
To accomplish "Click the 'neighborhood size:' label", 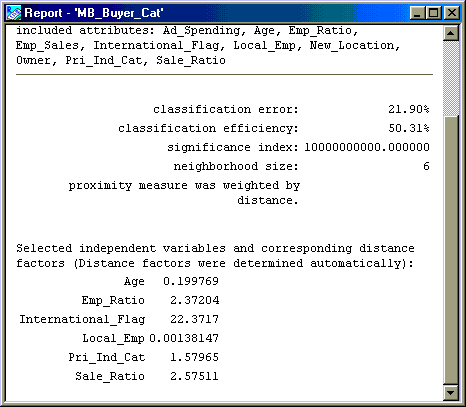I will (x=236, y=166).
